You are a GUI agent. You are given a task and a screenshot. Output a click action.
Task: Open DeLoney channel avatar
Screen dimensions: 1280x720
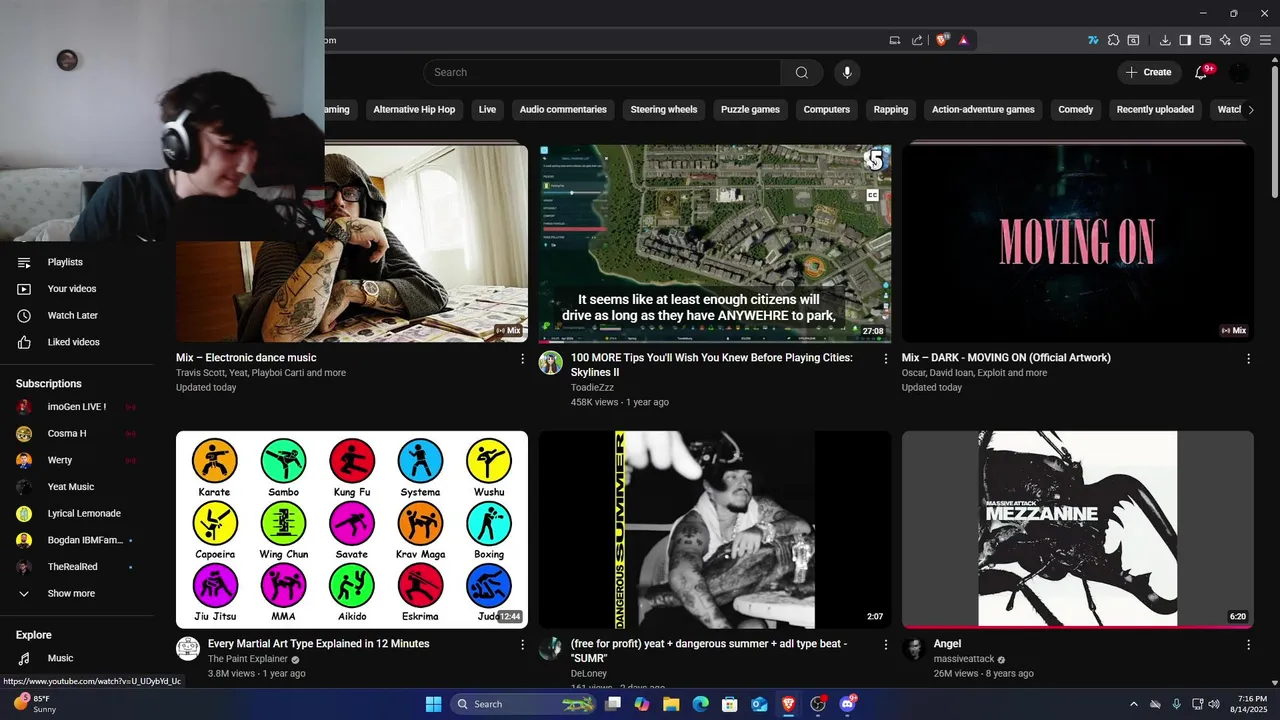pos(551,648)
